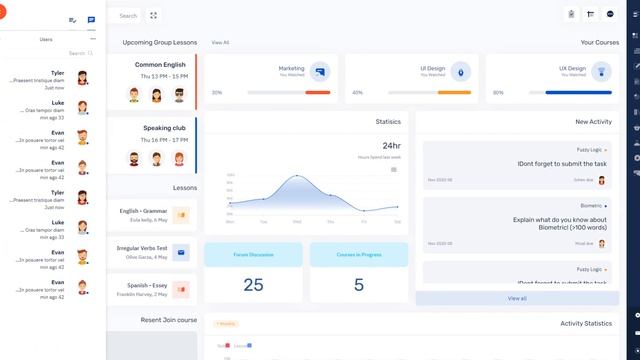Image resolution: width=640 pixels, height=360 pixels.
Task: Open View All for Upcoming Group Lessons
Action: [220, 42]
